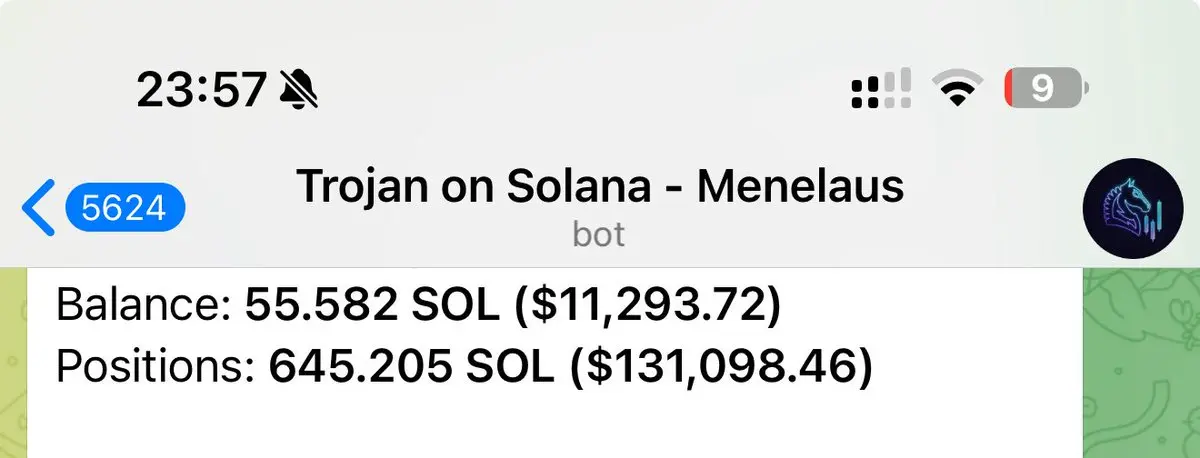Tap the "bot" subtitle under the title
The width and height of the screenshot is (1200, 458).
pyautogui.click(x=599, y=234)
